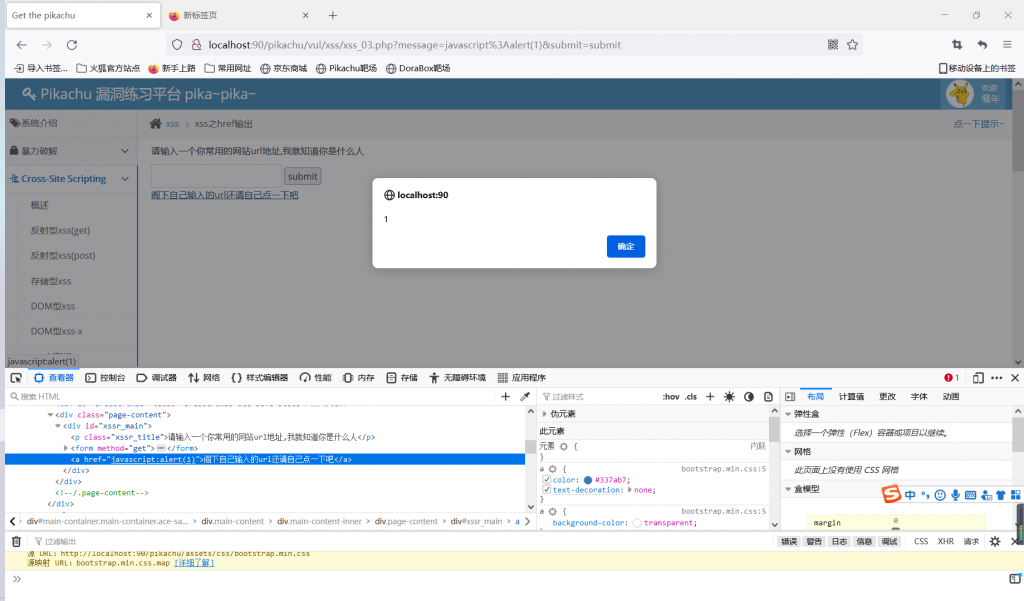Collapse the 弹性盒 flexbox section

click(788, 414)
